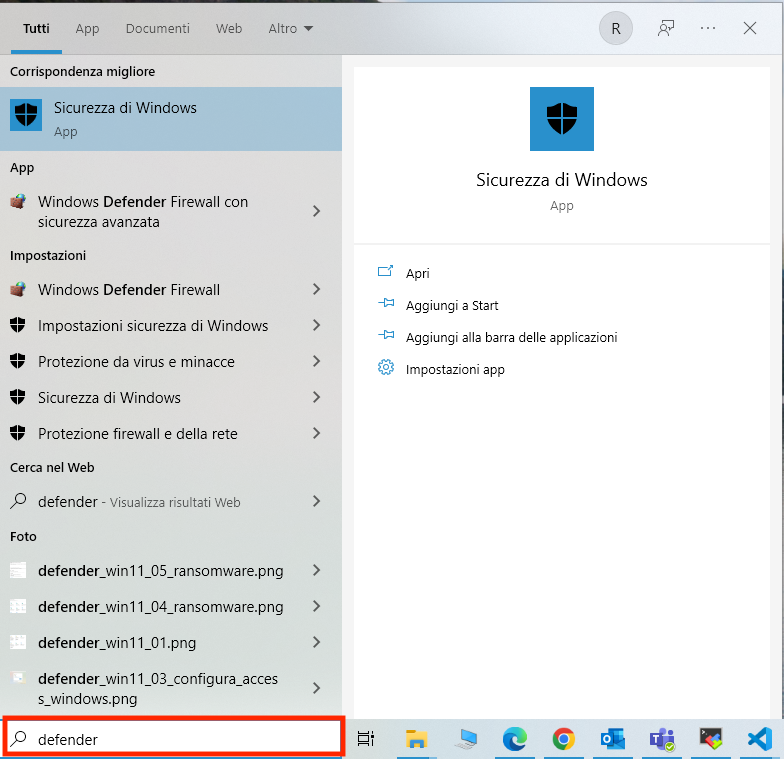Image resolution: width=784 pixels, height=759 pixels.
Task: Expand arrow for Firewall con sicurezza avanzata
Action: click(x=316, y=212)
